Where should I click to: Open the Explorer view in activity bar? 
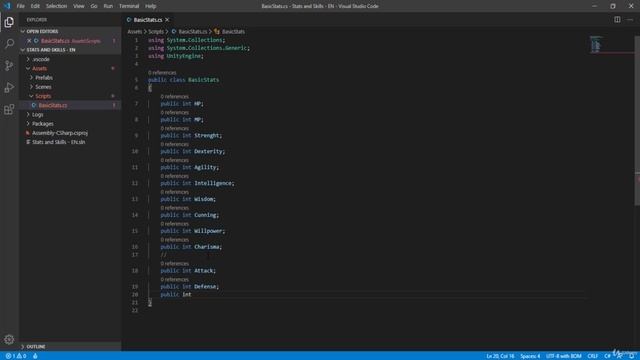pyautogui.click(x=9, y=22)
